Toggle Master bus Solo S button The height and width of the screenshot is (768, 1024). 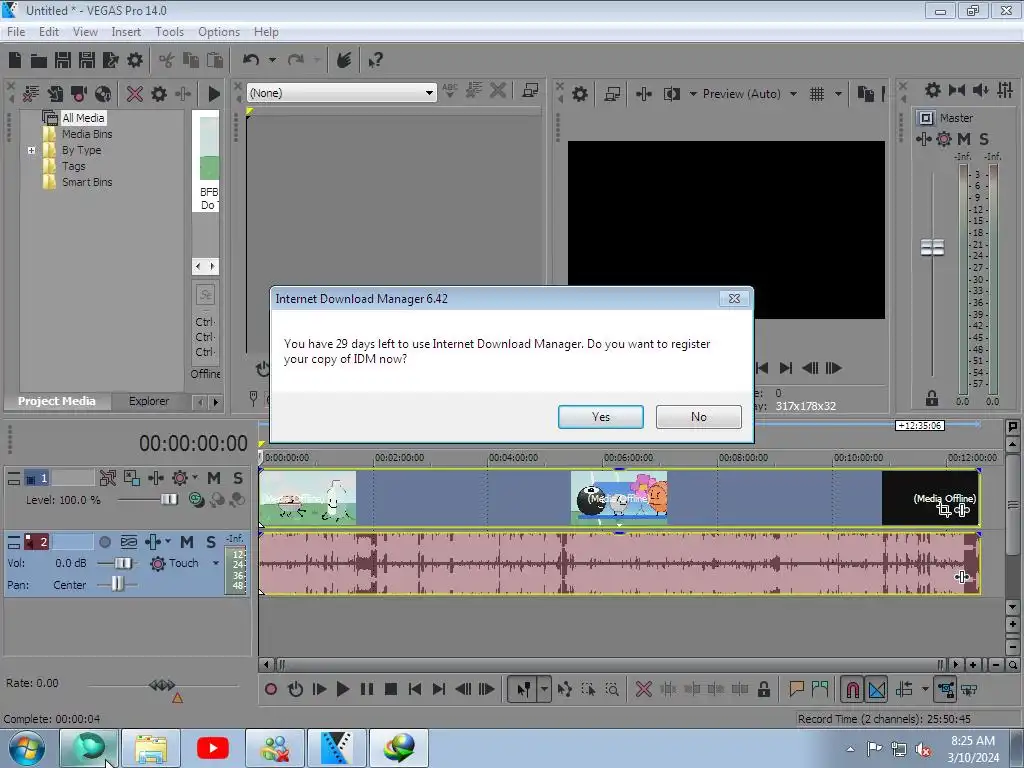tap(984, 139)
